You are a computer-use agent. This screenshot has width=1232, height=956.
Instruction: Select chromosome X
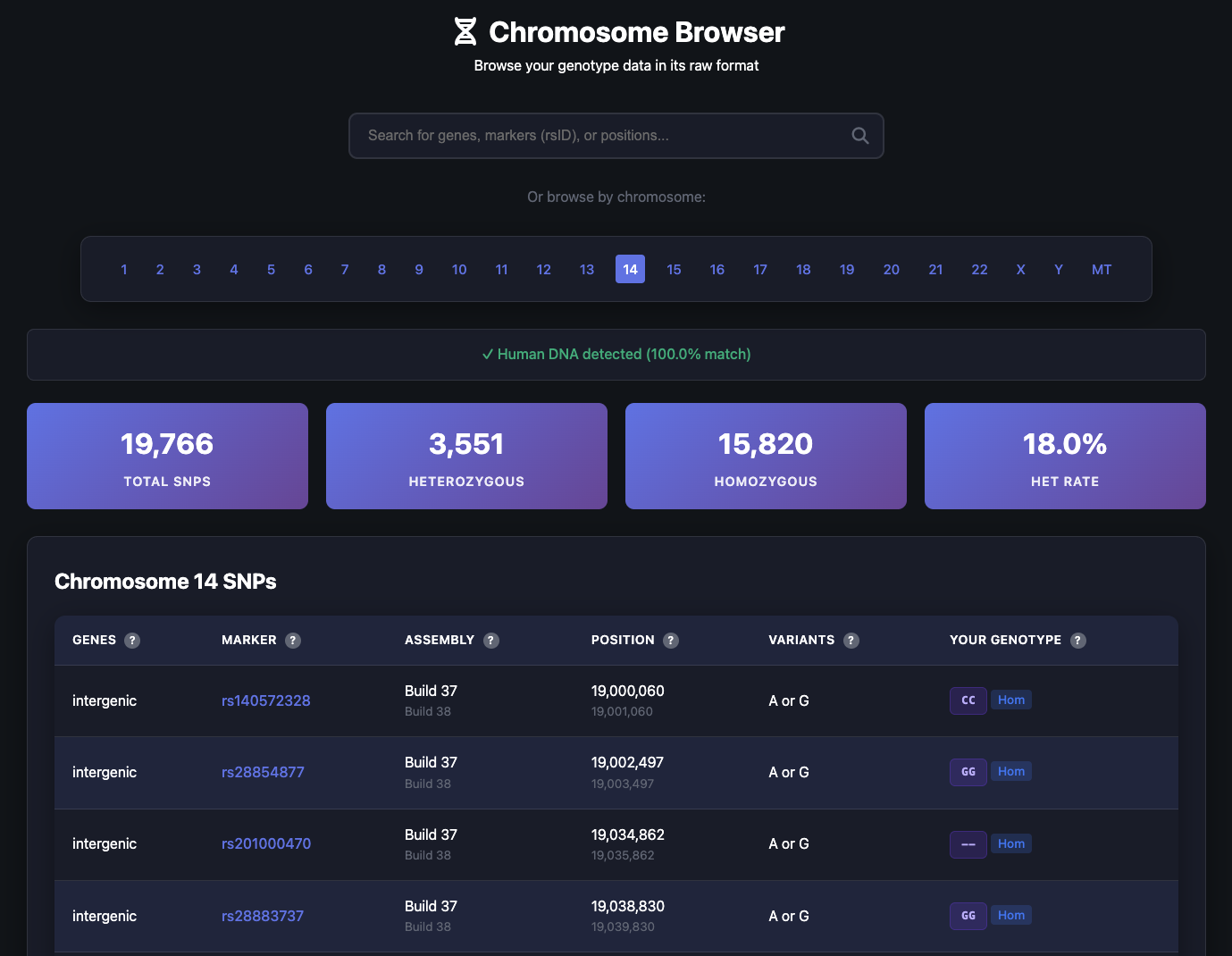point(1020,269)
